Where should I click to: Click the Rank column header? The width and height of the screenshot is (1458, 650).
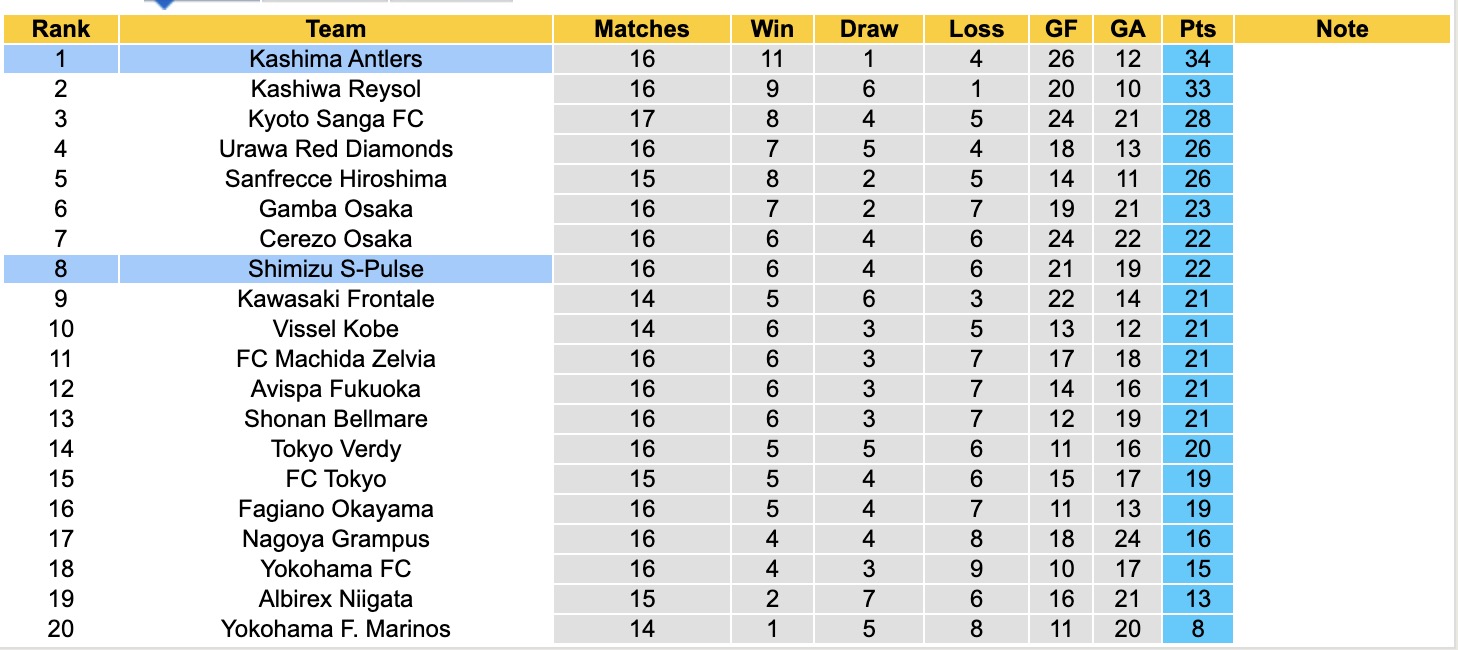click(x=60, y=29)
